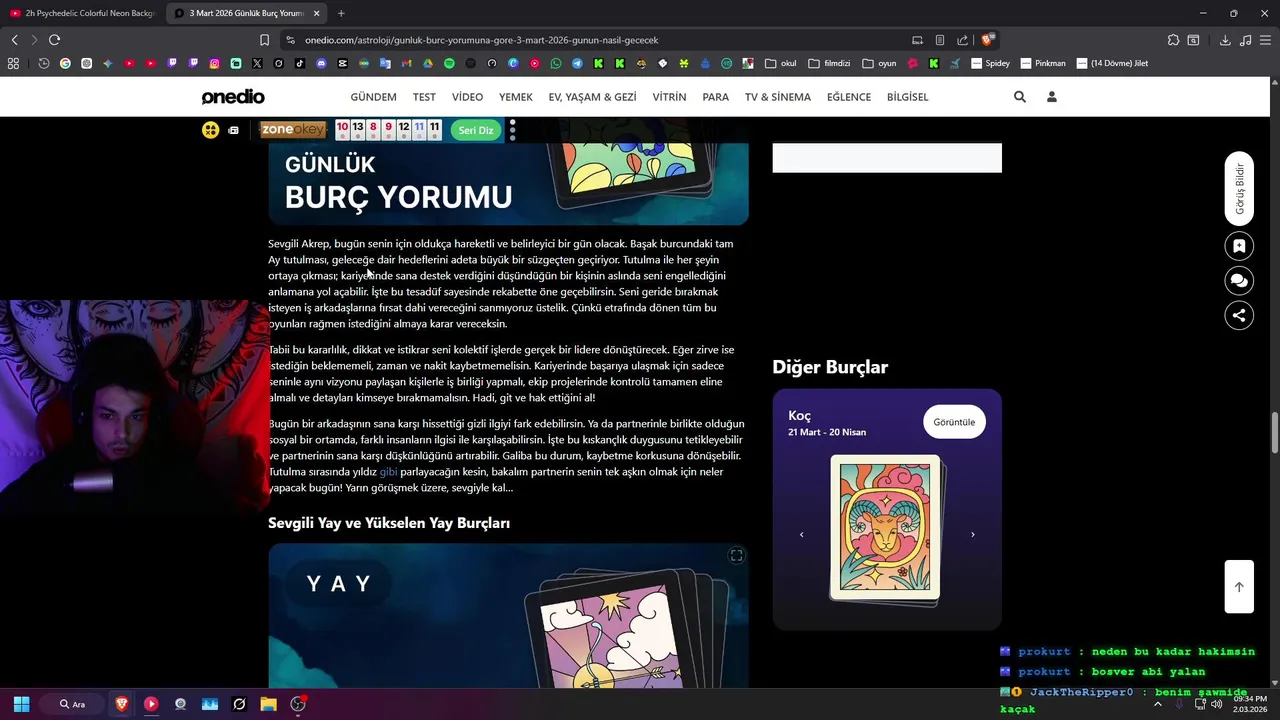Viewport: 1280px width, 720px height.
Task: Click the Seri Diz green button
Action: 476,130
